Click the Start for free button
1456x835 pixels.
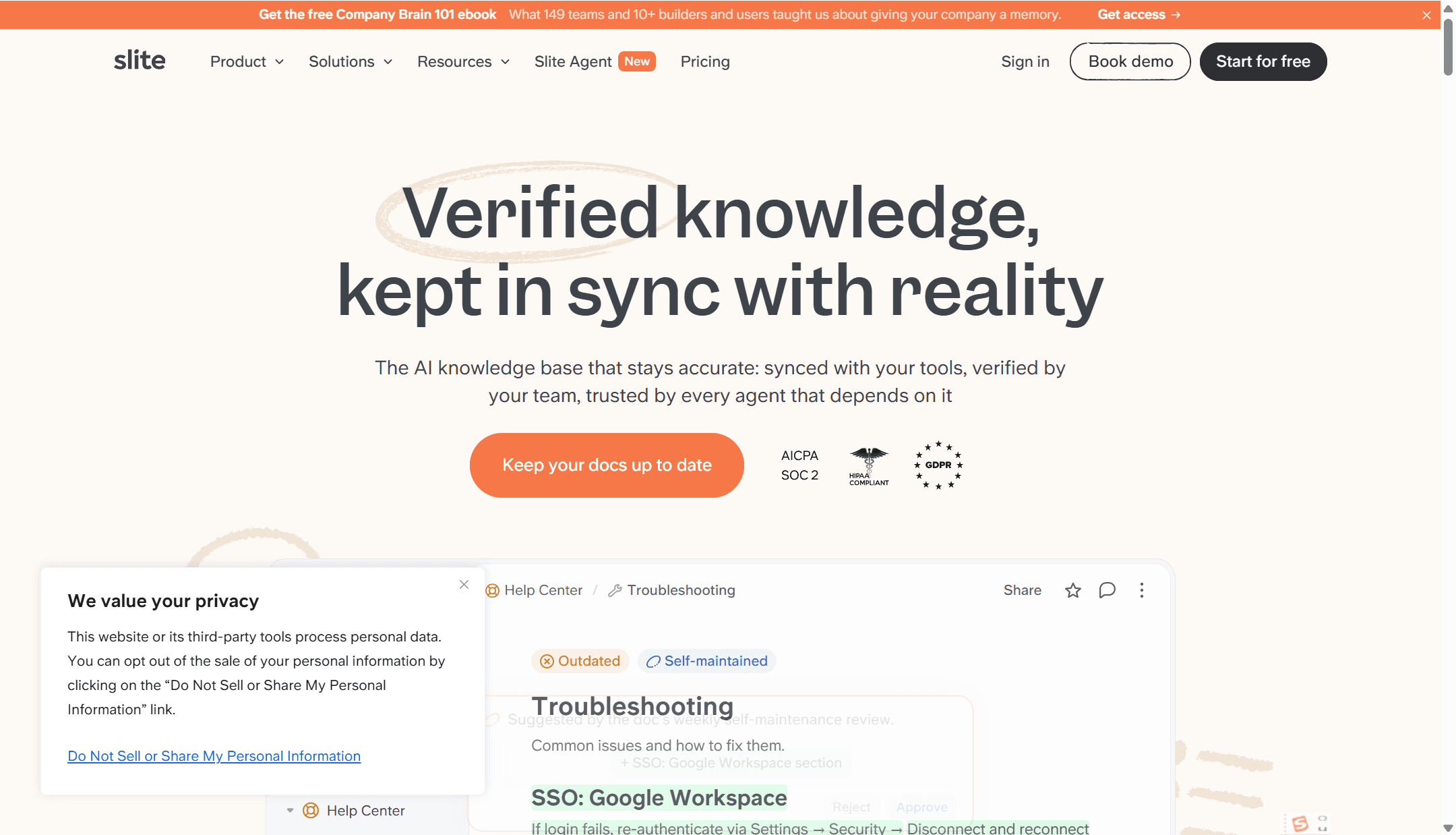(1263, 61)
